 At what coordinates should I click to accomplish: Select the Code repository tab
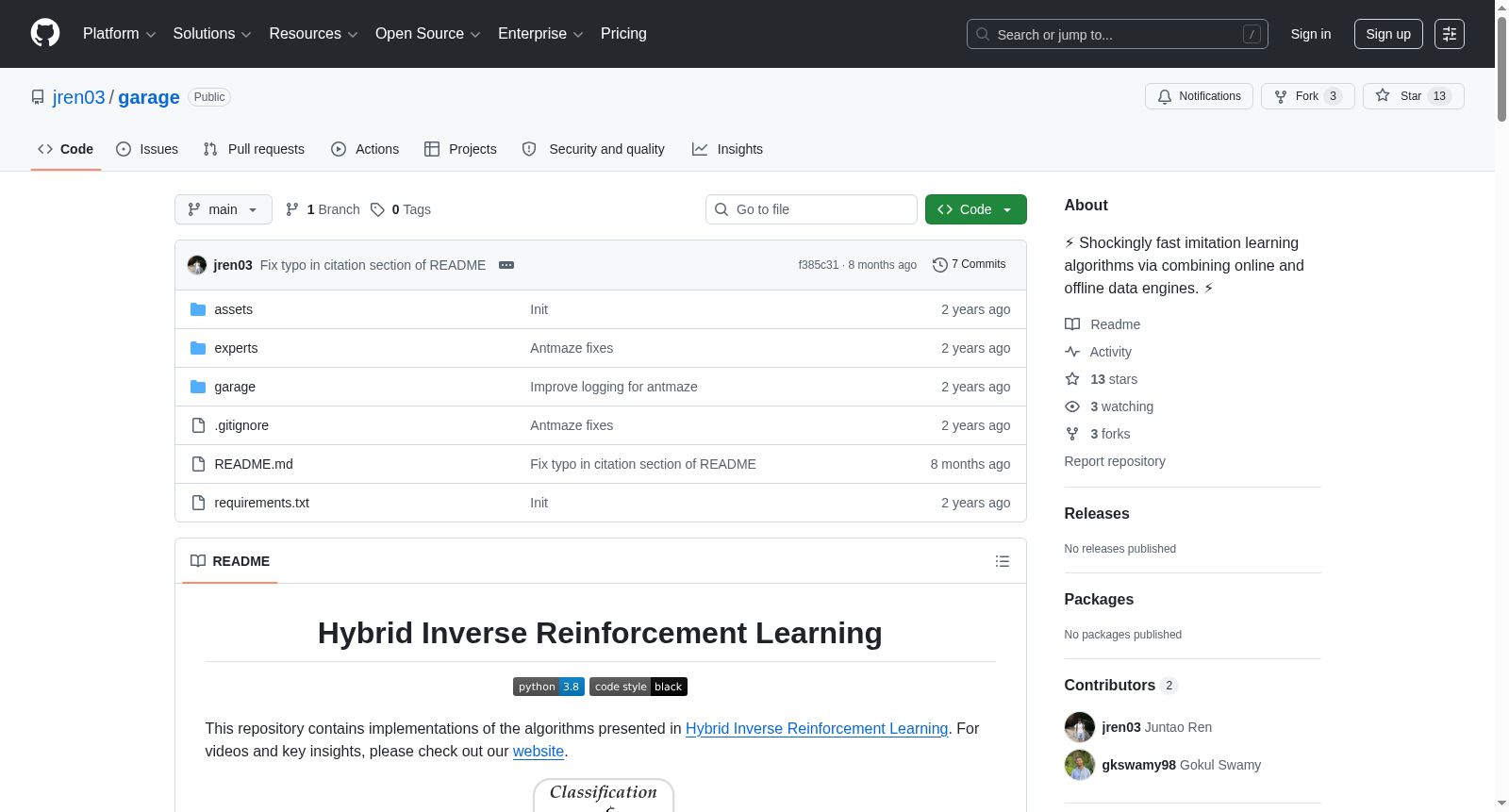[66, 149]
